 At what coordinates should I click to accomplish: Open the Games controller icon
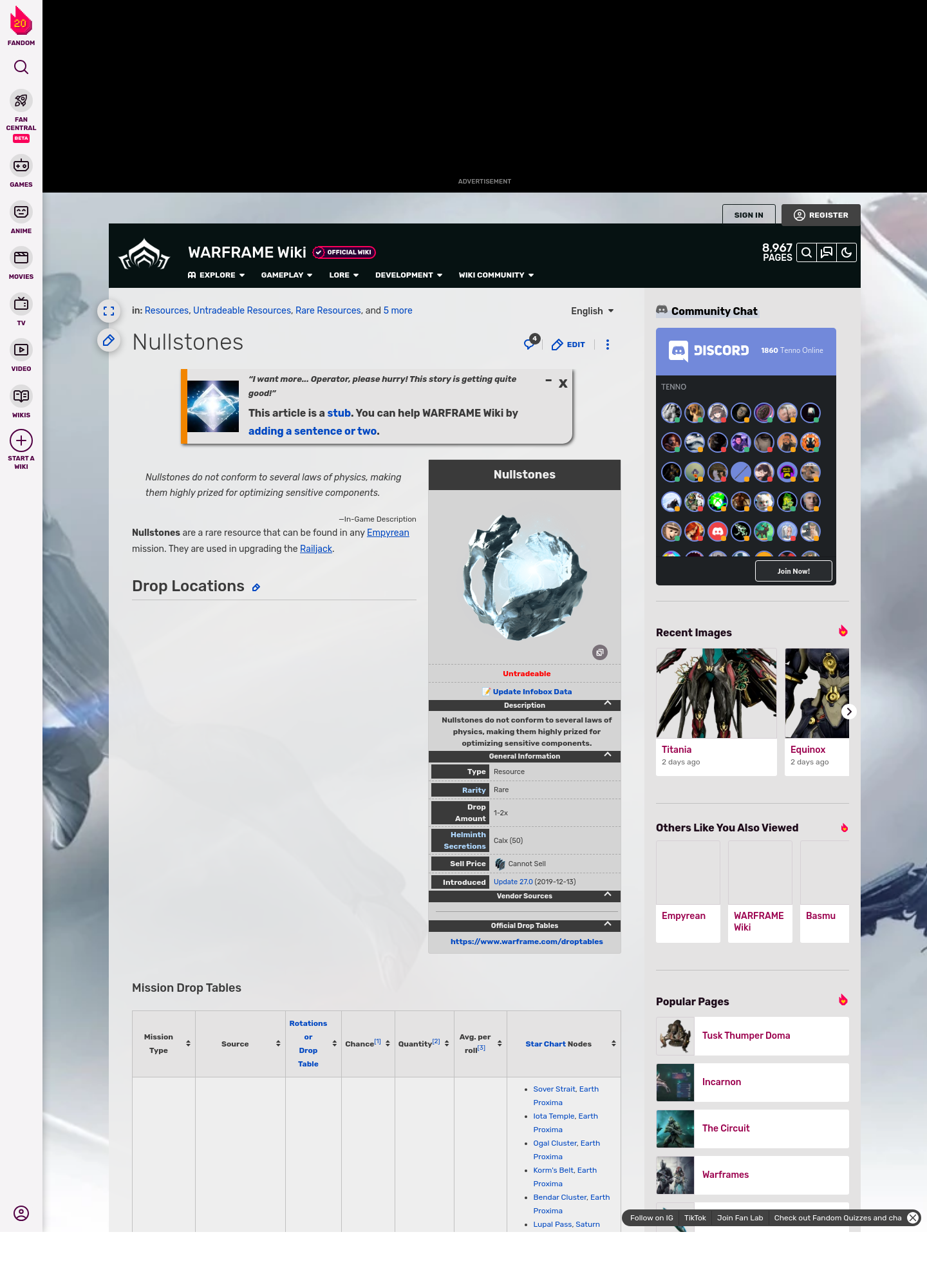(21, 166)
